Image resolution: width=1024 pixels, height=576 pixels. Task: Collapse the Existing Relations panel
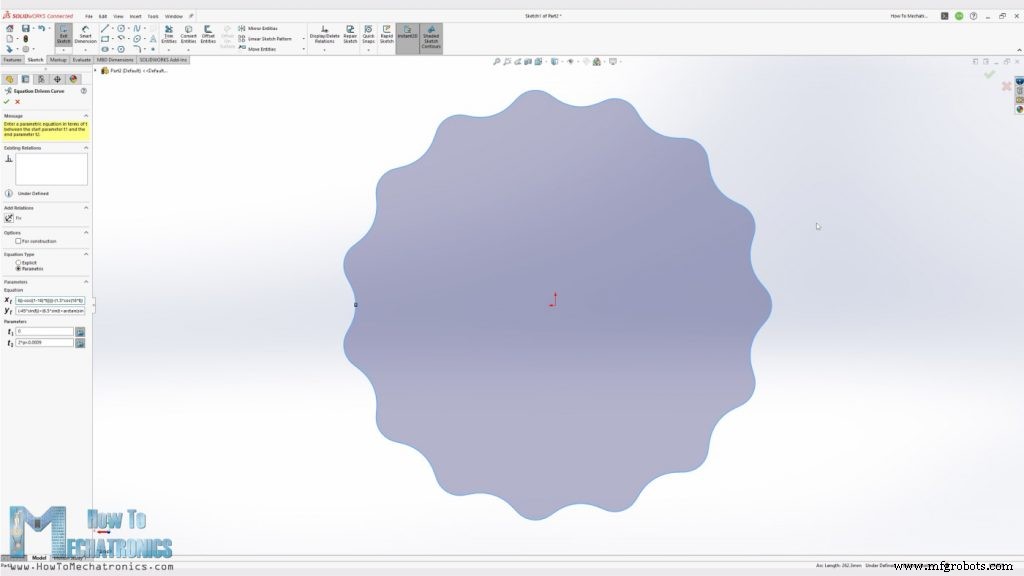87,147
